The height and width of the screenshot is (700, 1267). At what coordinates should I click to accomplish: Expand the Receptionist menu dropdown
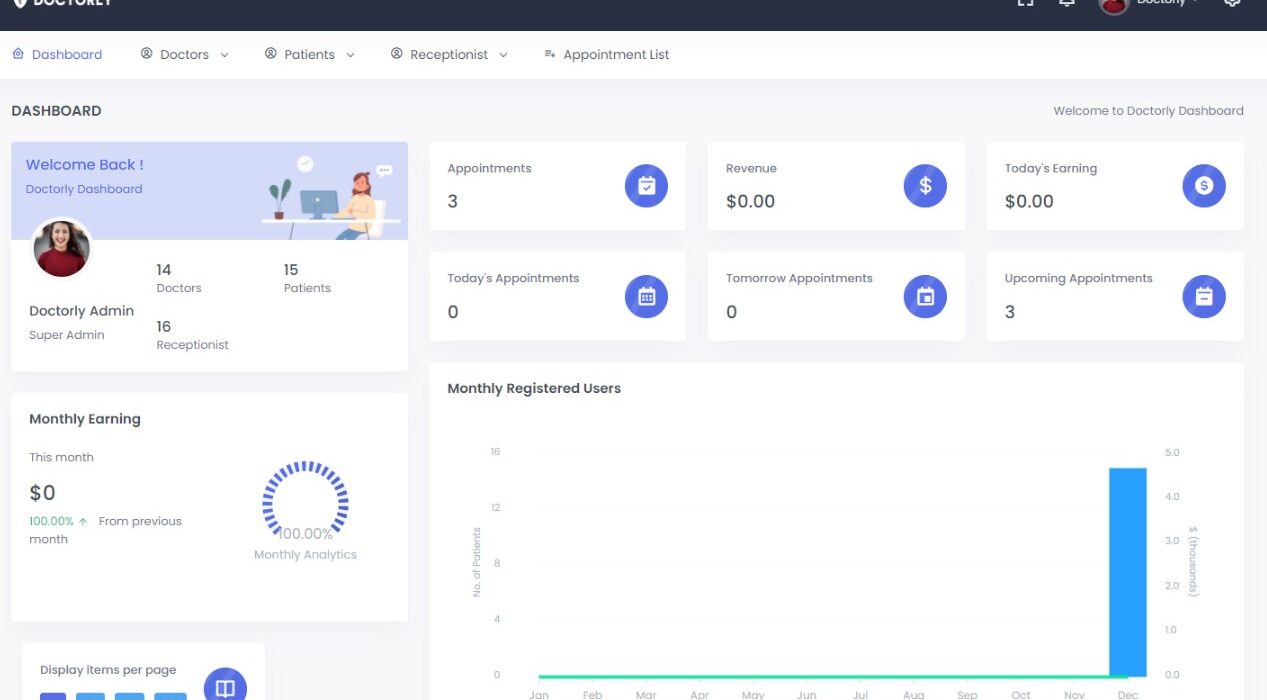[449, 55]
